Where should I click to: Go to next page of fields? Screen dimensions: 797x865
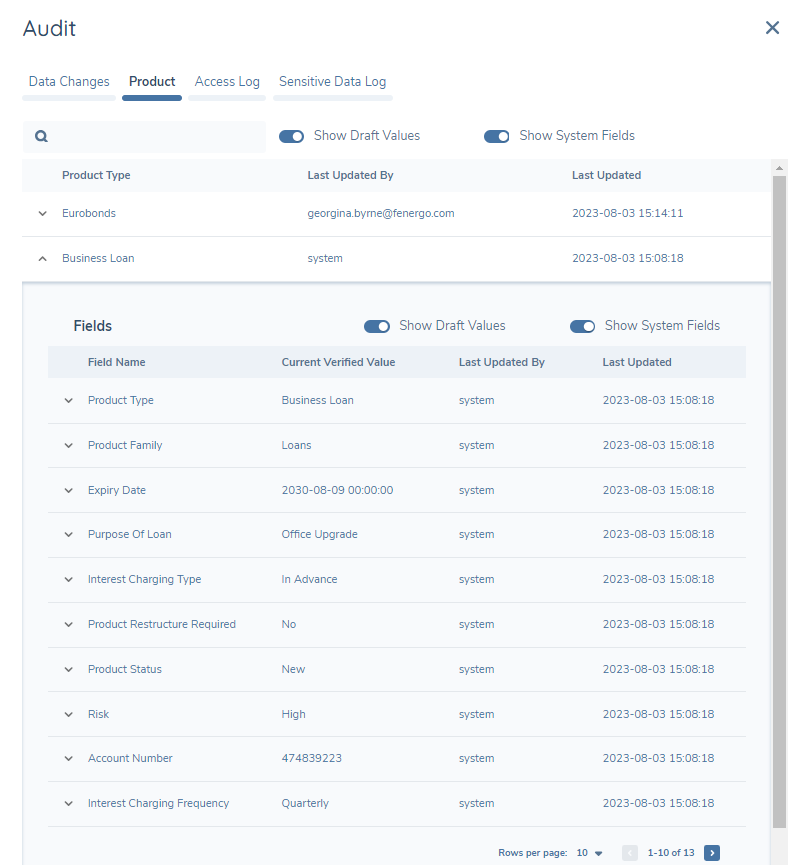712,853
